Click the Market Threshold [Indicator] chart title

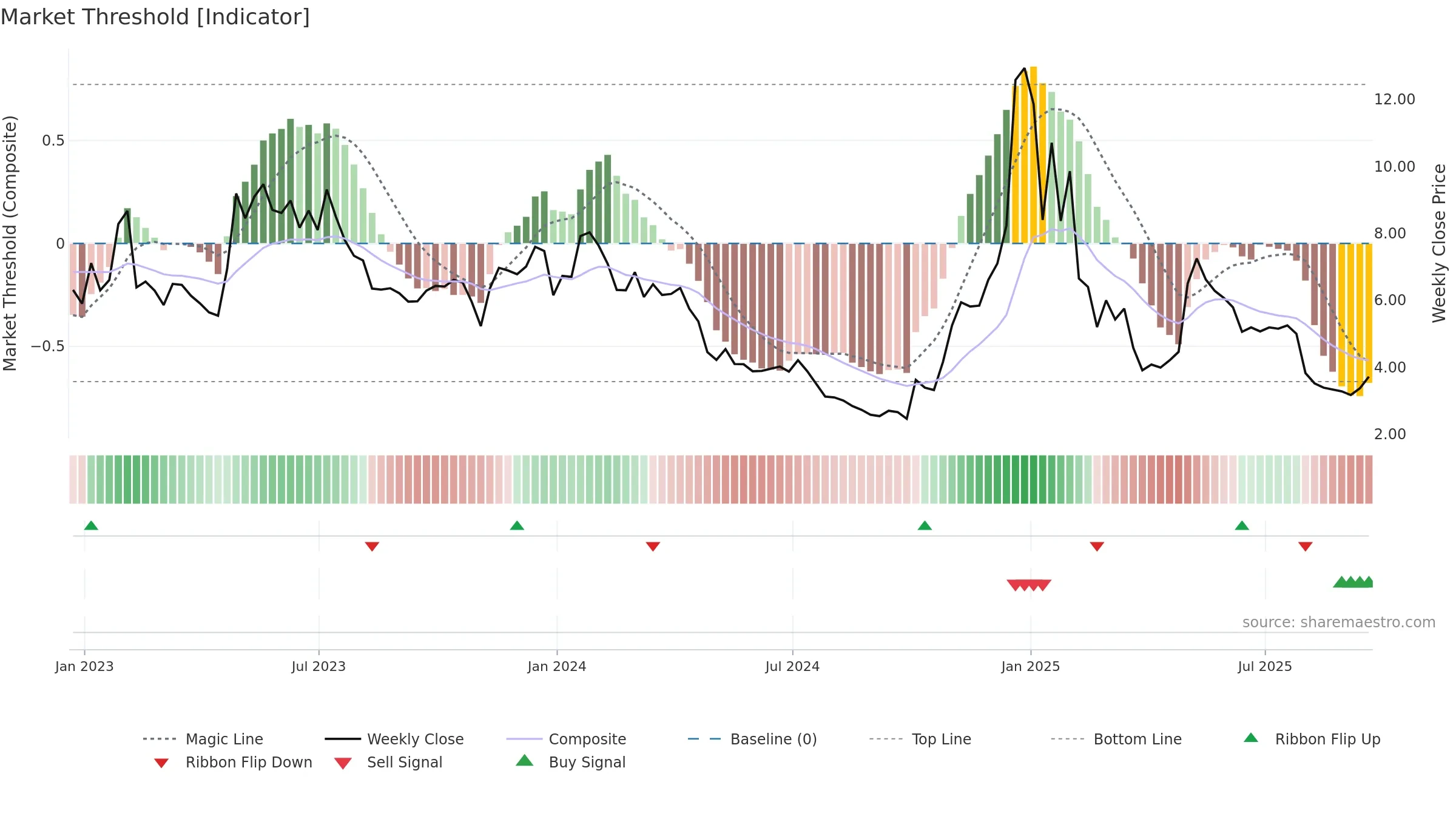[x=155, y=17]
